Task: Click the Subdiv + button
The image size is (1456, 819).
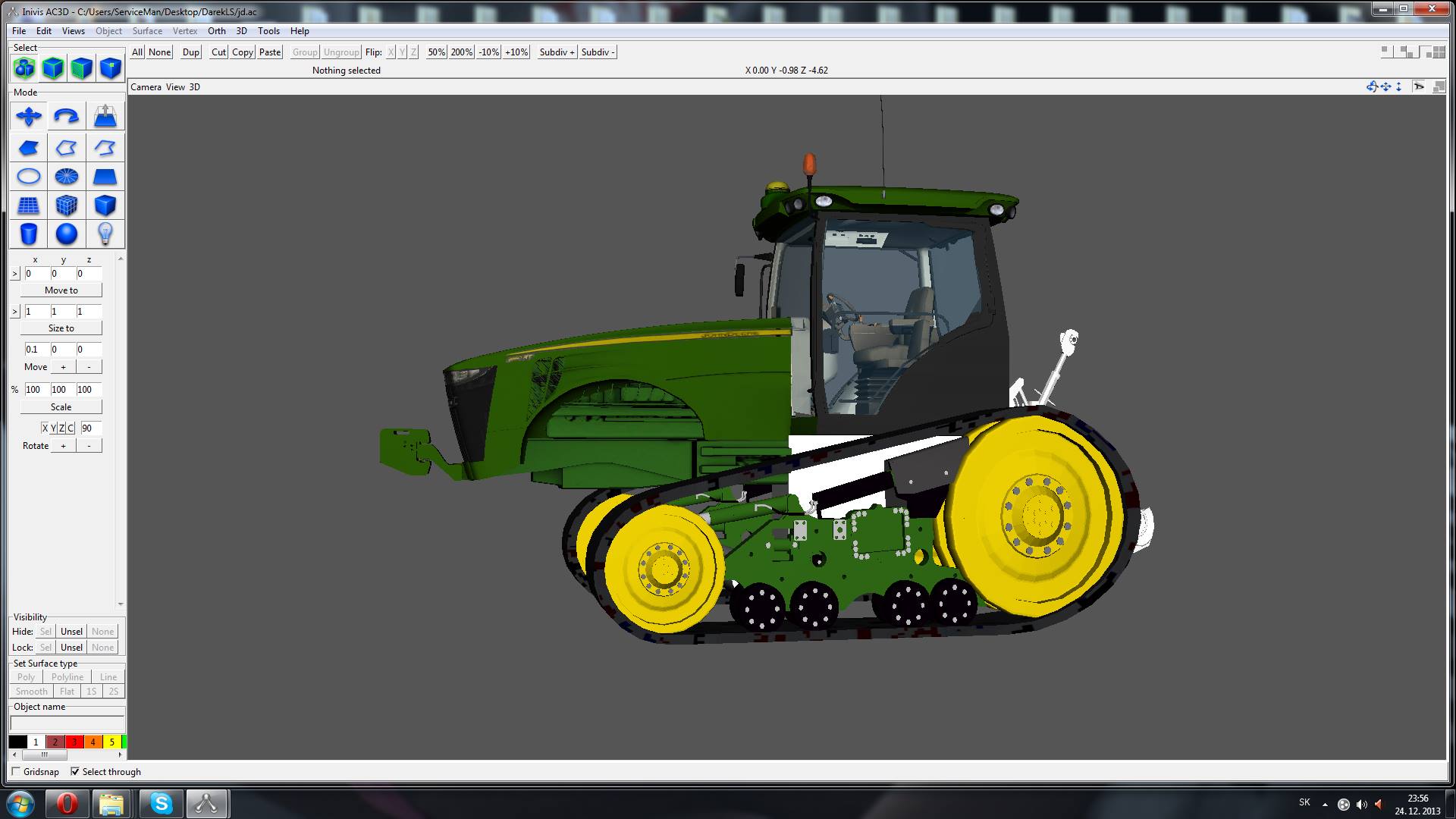Action: tap(557, 52)
